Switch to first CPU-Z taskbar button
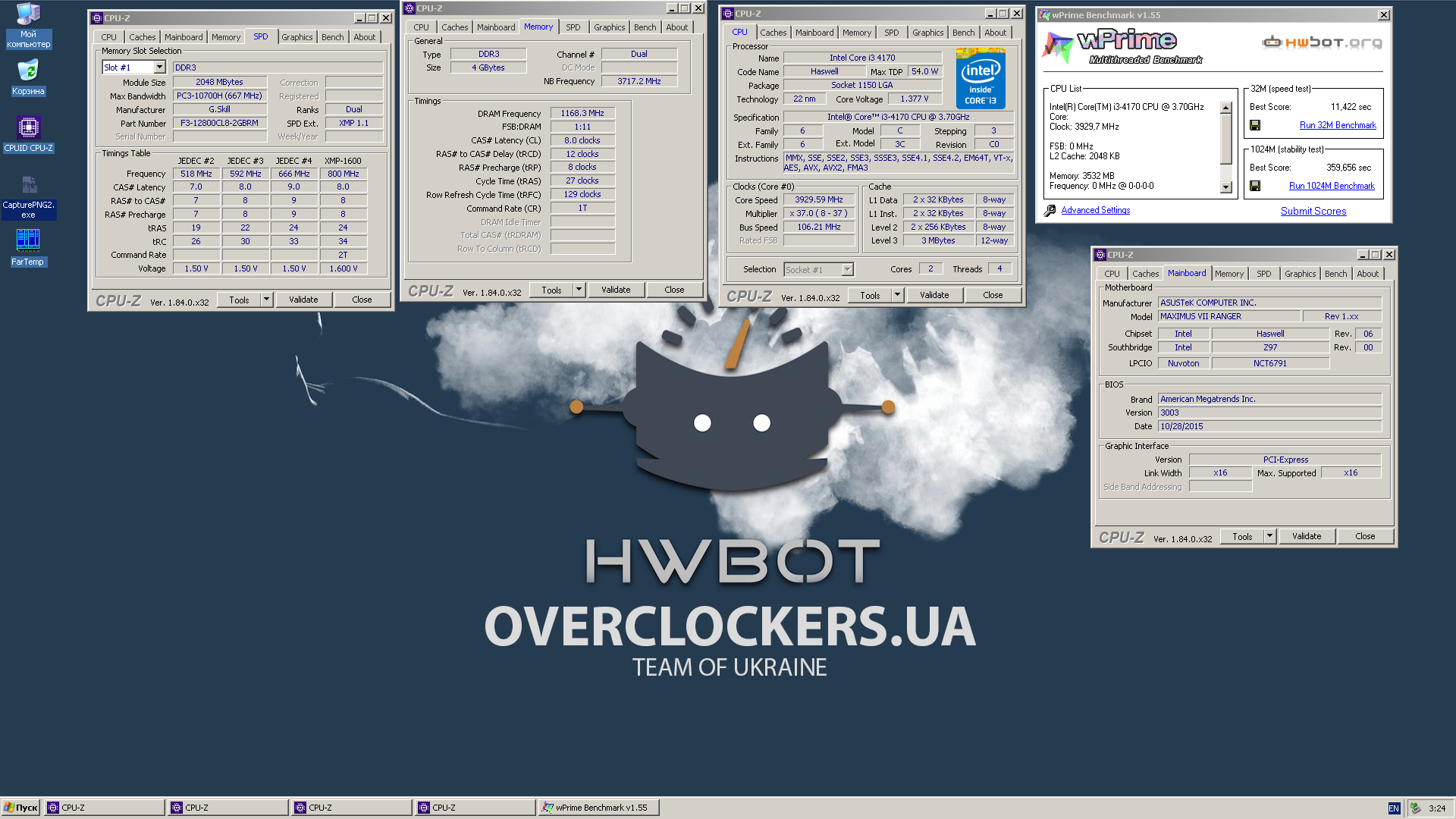 coord(105,808)
